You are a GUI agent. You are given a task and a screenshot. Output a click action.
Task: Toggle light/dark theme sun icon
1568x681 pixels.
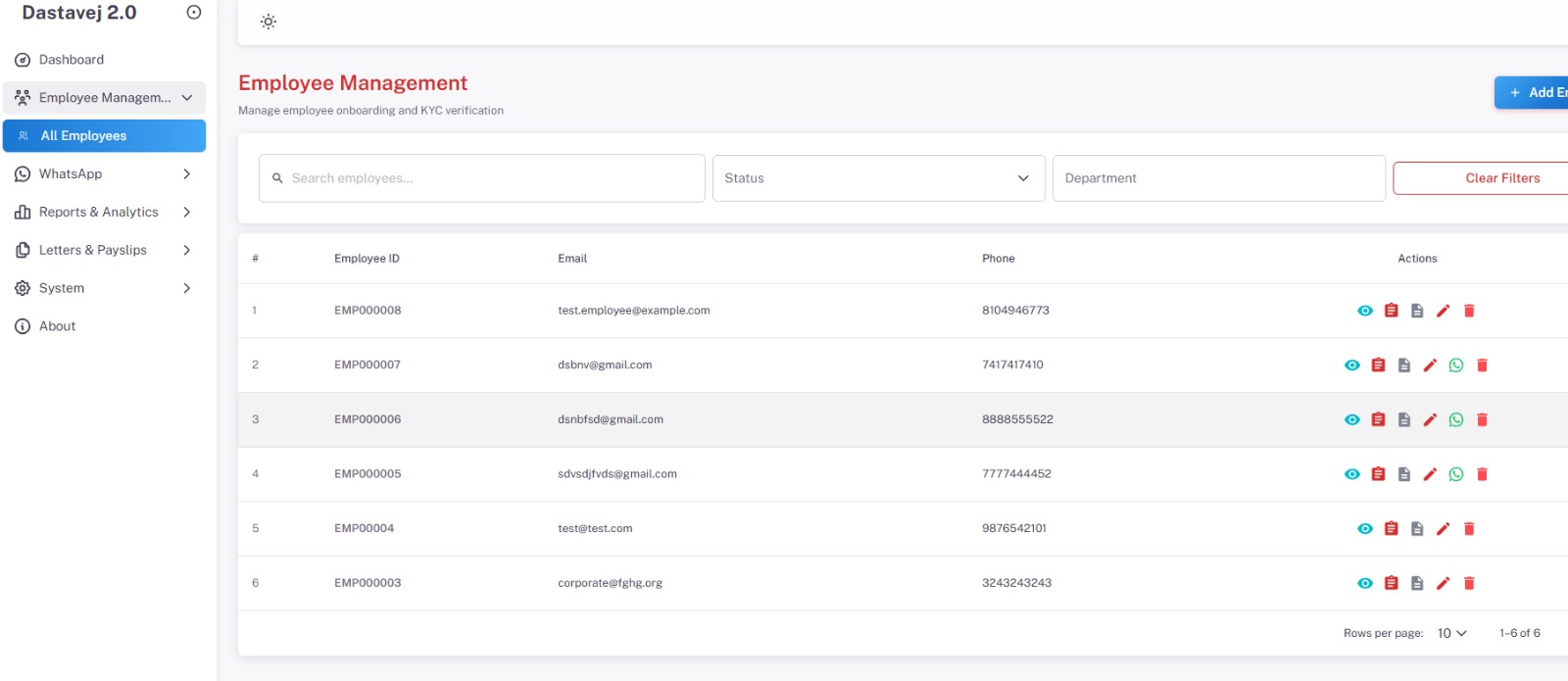[x=269, y=22]
